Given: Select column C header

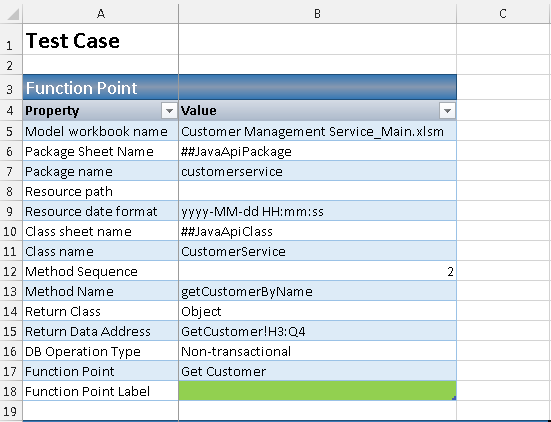Looking at the screenshot, I should point(503,14).
